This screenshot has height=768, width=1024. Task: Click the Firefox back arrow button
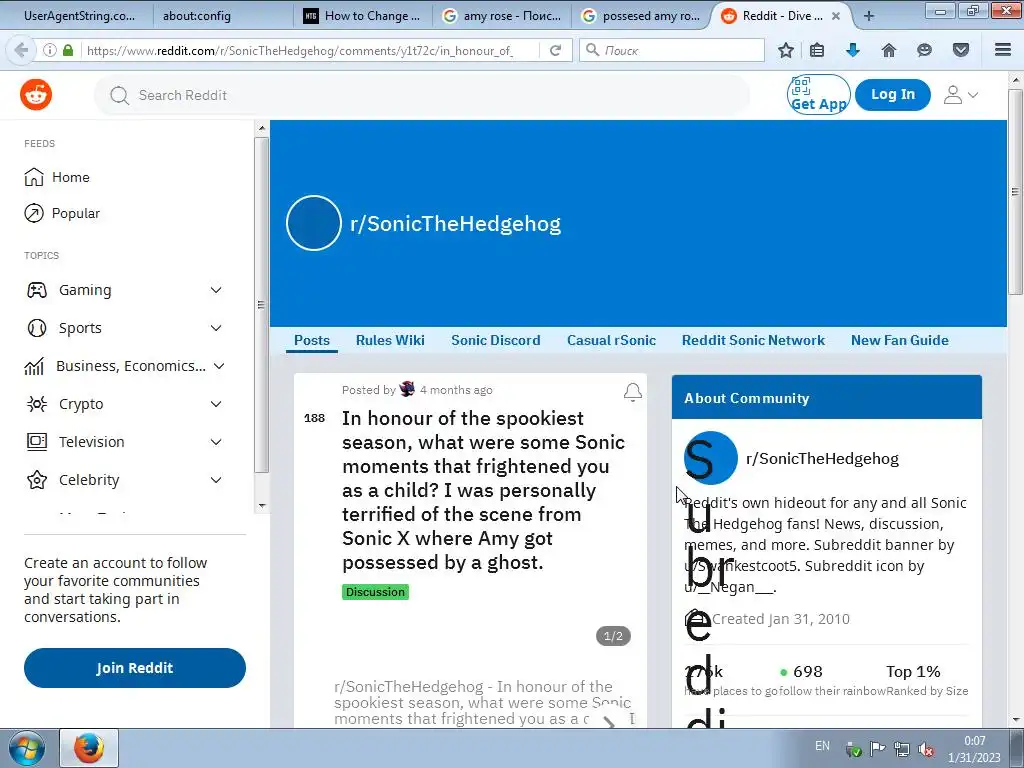click(21, 50)
